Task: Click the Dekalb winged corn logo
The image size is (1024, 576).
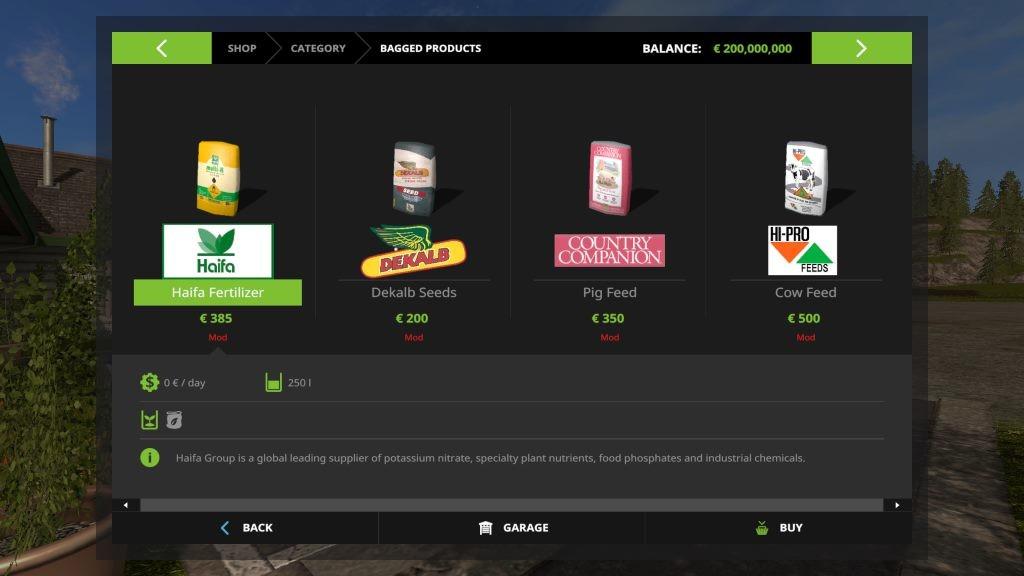Action: coord(413,251)
